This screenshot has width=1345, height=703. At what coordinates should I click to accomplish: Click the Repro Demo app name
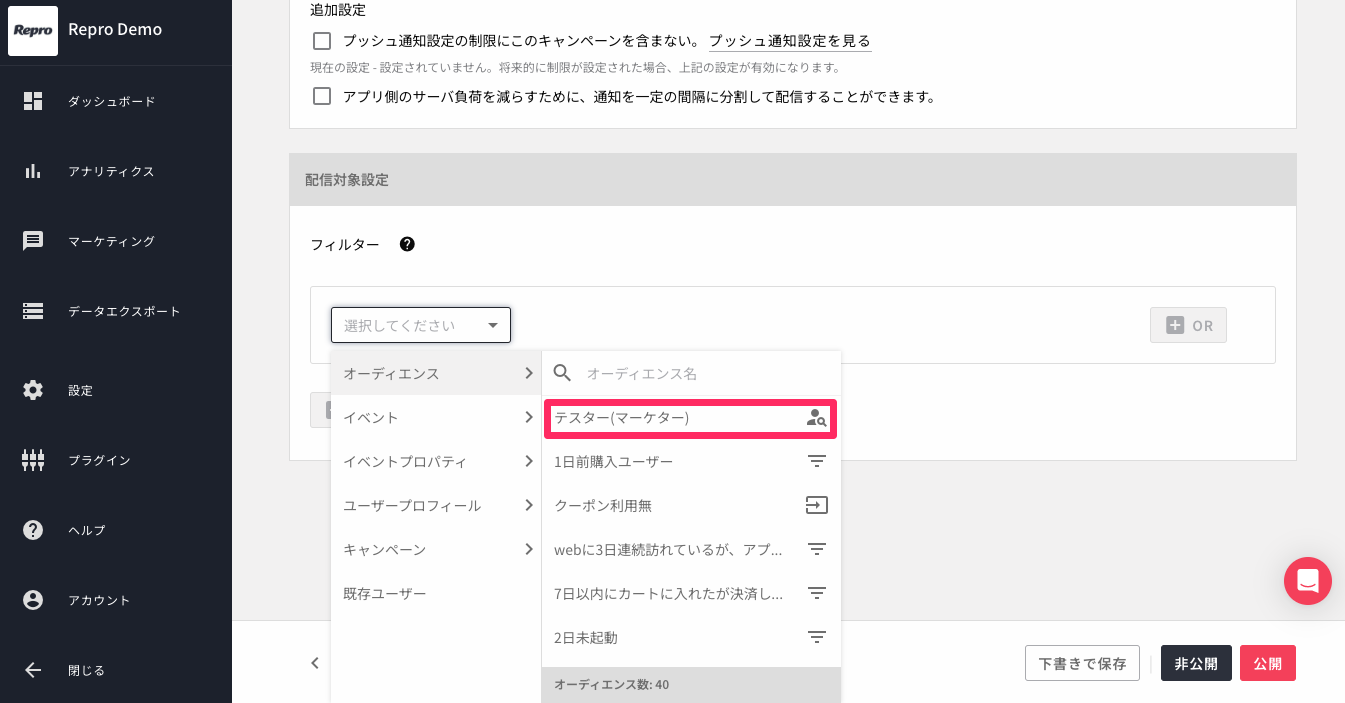point(115,29)
